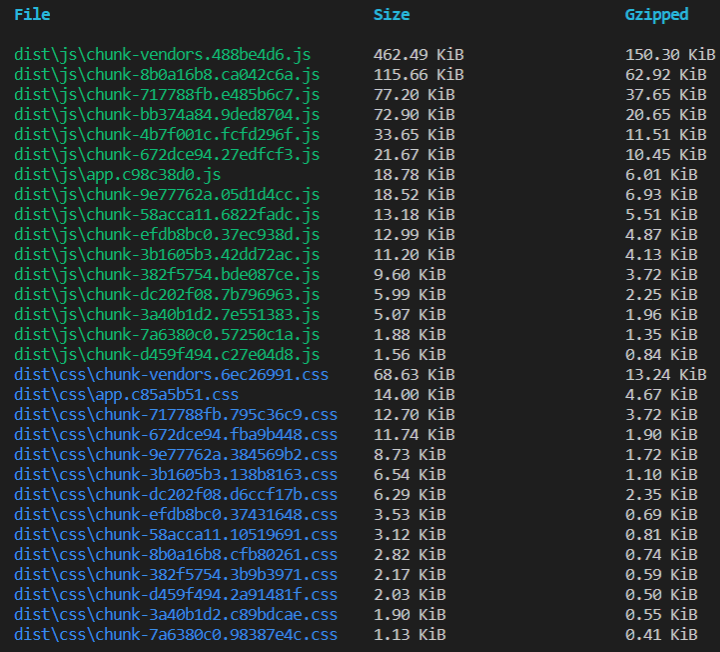Viewport: 720px width, 652px height.
Task: Click the 9.60 KiB size value
Action: 410,275
